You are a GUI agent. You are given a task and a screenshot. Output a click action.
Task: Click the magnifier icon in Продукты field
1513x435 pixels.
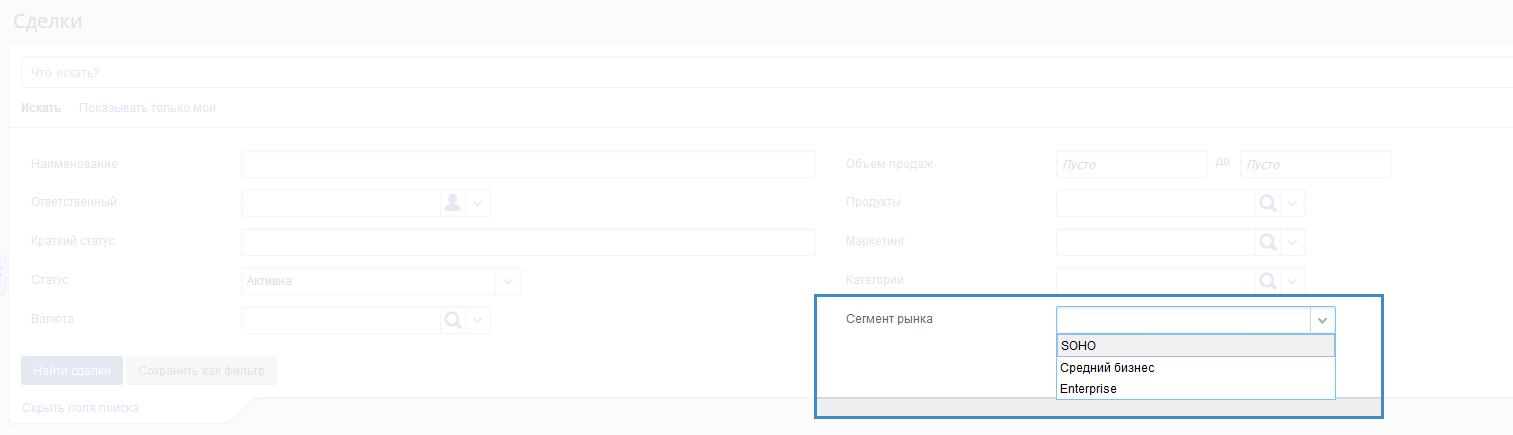[x=1267, y=203]
